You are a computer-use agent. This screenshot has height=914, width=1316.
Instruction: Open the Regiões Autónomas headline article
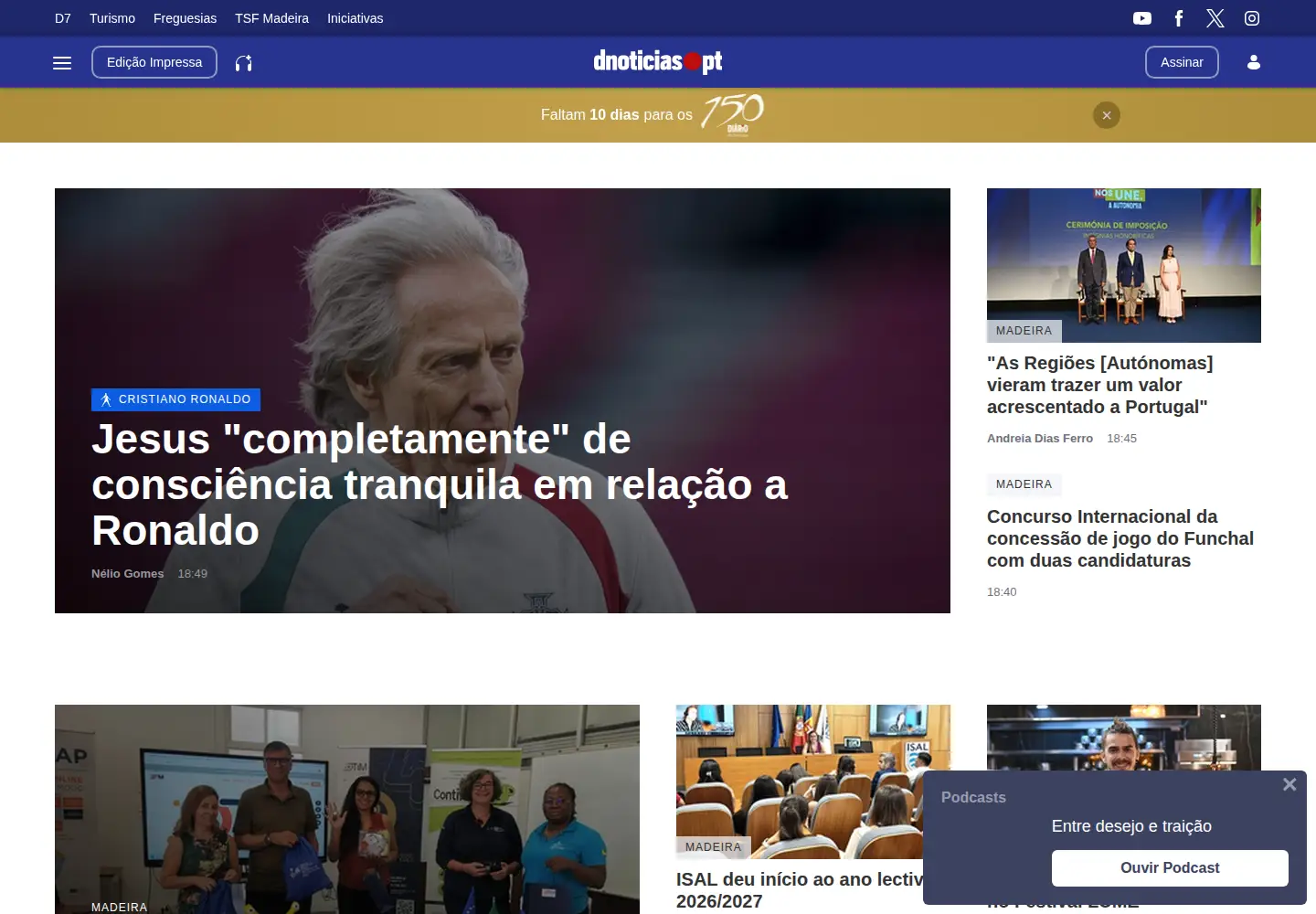[1100, 385]
